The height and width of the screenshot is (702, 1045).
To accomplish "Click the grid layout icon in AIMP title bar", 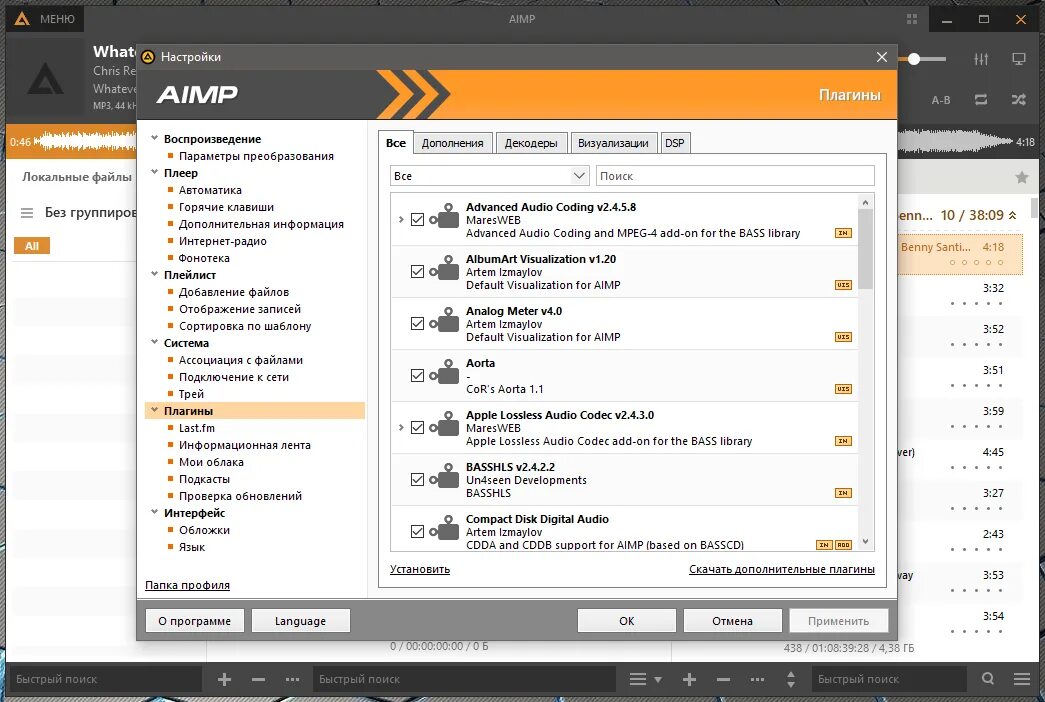I will pos(912,19).
